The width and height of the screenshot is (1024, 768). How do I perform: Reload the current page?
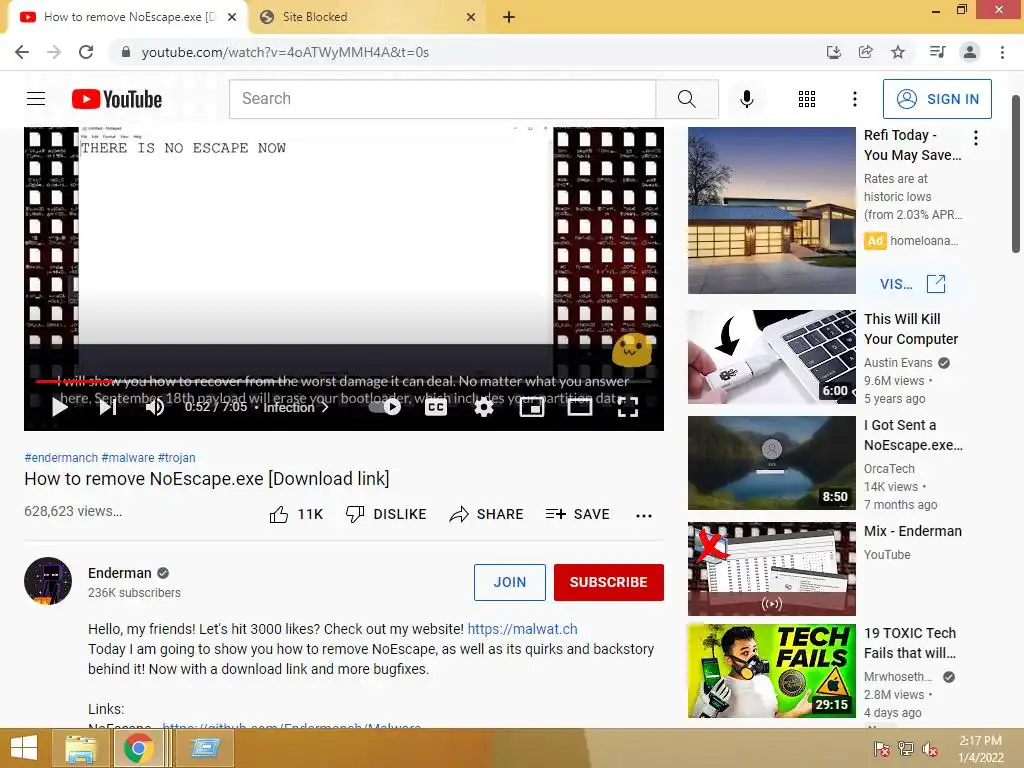click(x=86, y=52)
